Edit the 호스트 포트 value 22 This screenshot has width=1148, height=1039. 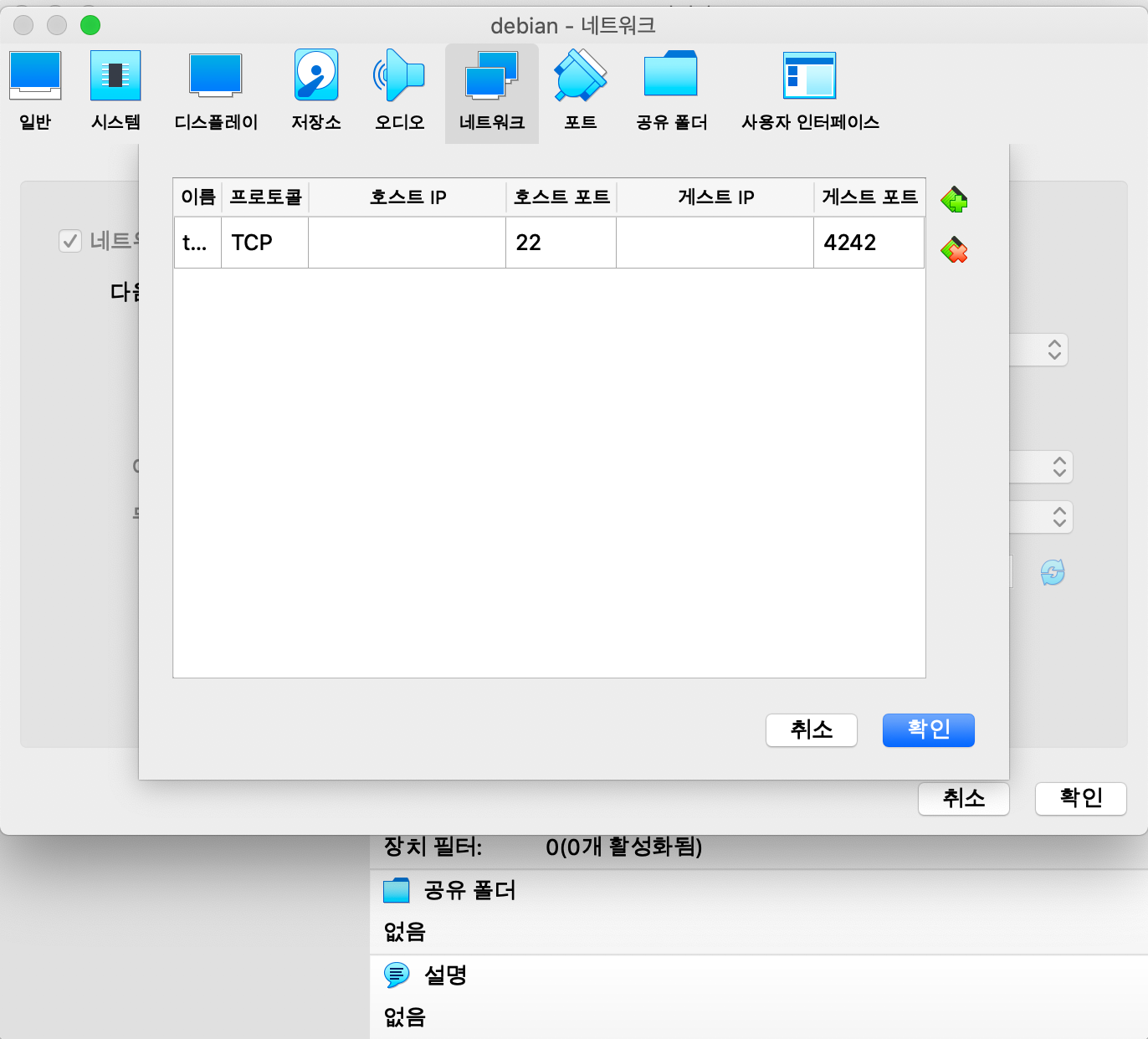click(x=561, y=242)
